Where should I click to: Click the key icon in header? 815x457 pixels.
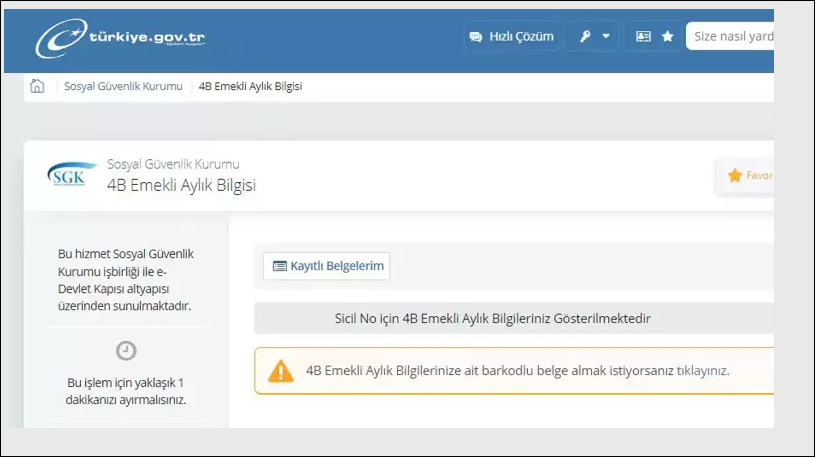tap(585, 36)
